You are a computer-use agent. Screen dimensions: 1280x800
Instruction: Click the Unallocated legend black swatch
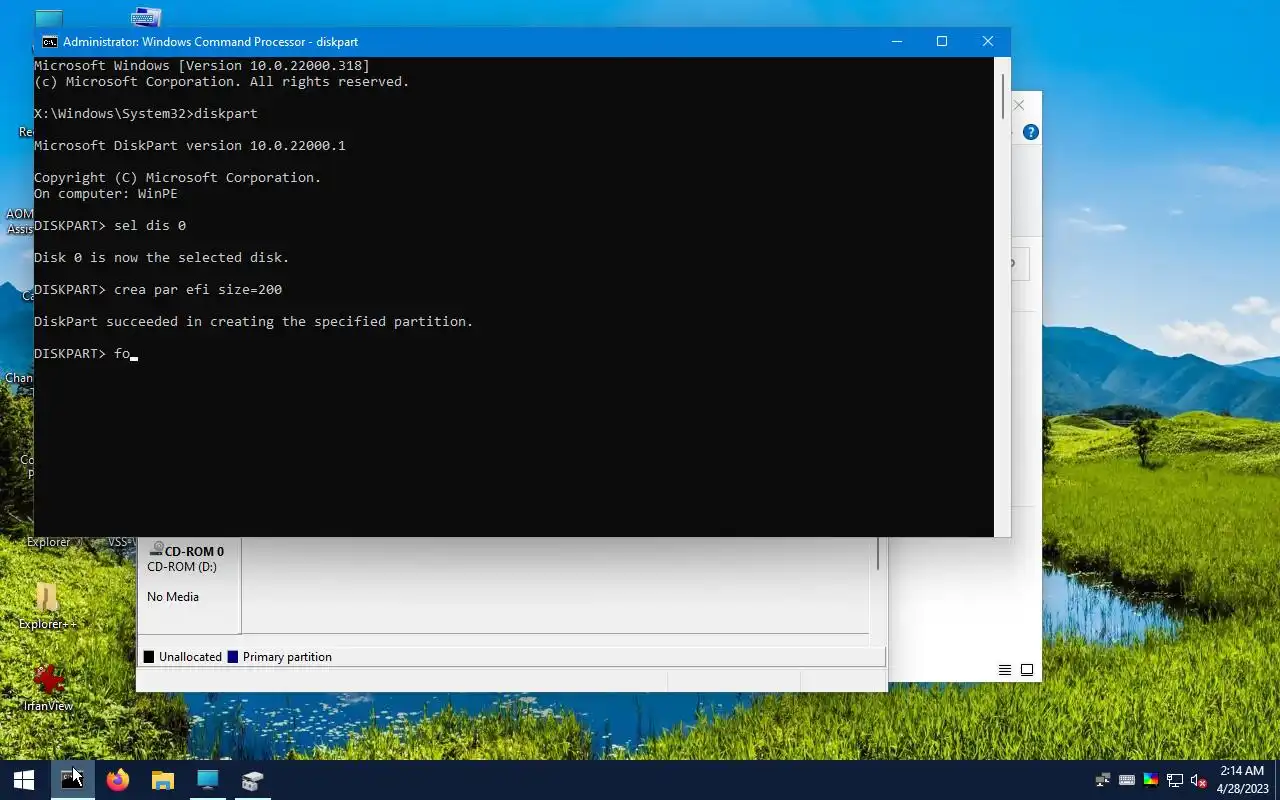pyautogui.click(x=149, y=657)
